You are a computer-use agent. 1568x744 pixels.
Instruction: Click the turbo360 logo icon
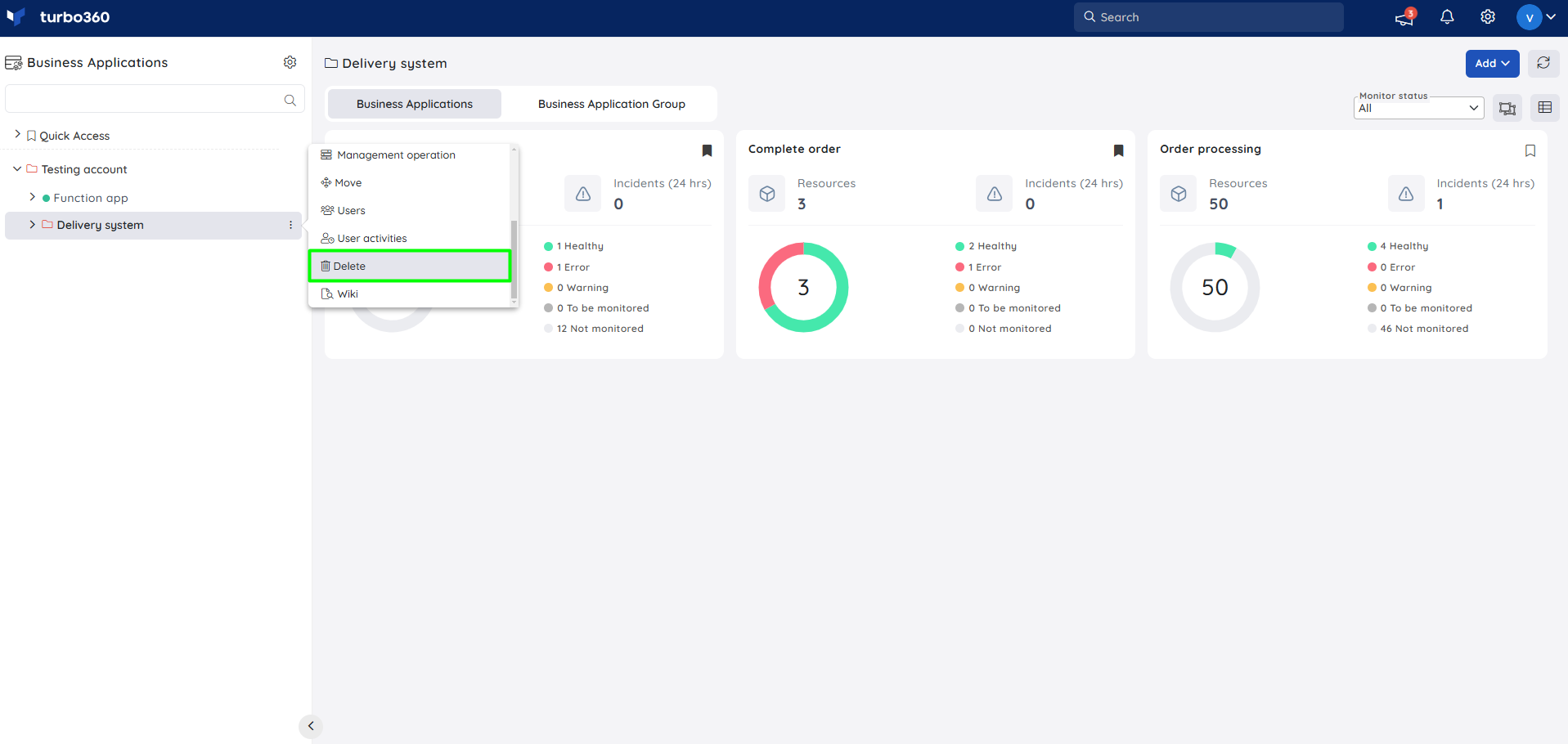pyautogui.click(x=16, y=16)
